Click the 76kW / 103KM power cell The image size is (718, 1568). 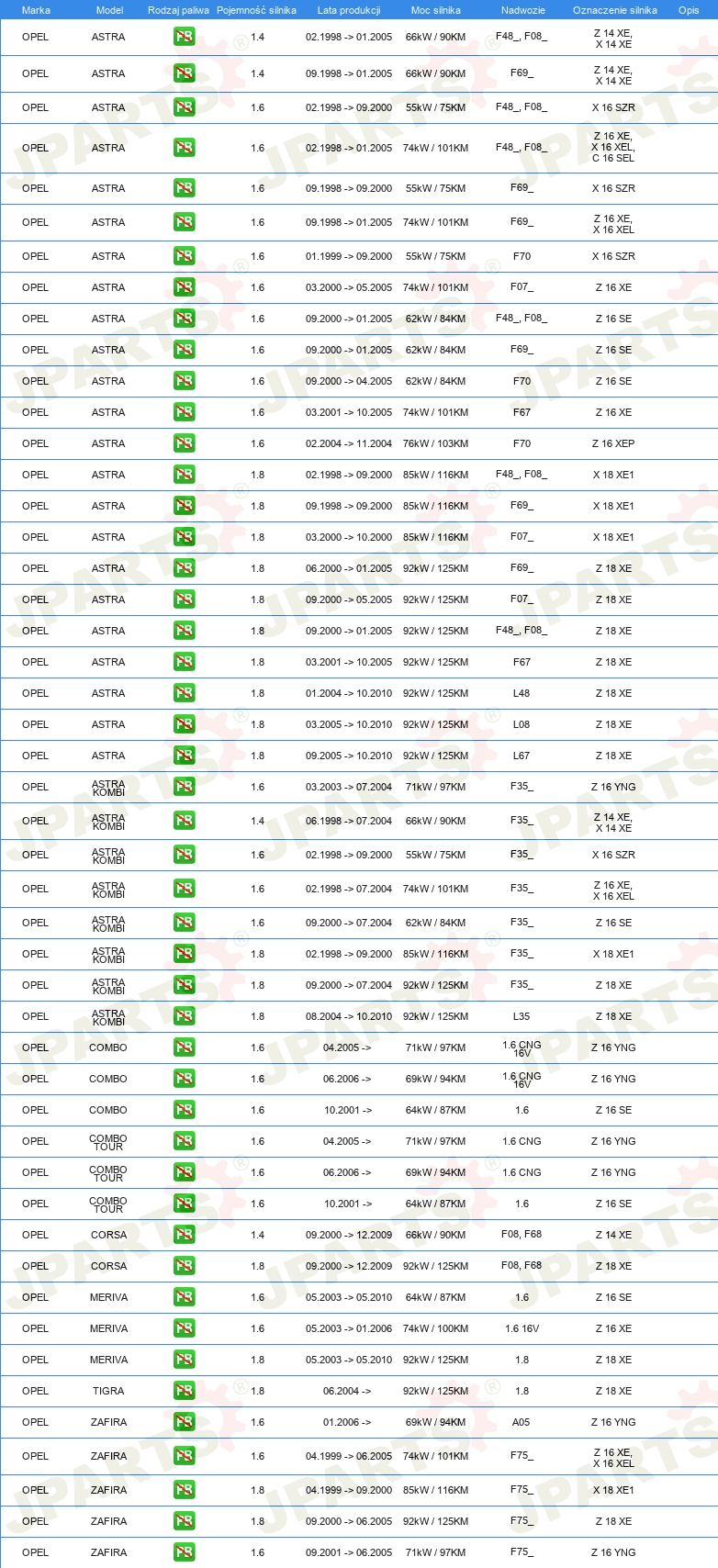(436, 443)
